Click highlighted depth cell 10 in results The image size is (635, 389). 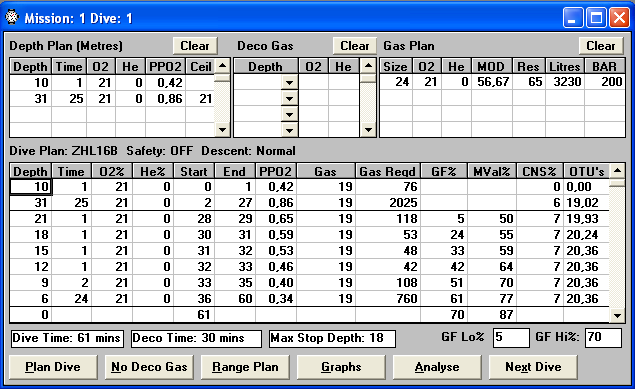click(31, 187)
